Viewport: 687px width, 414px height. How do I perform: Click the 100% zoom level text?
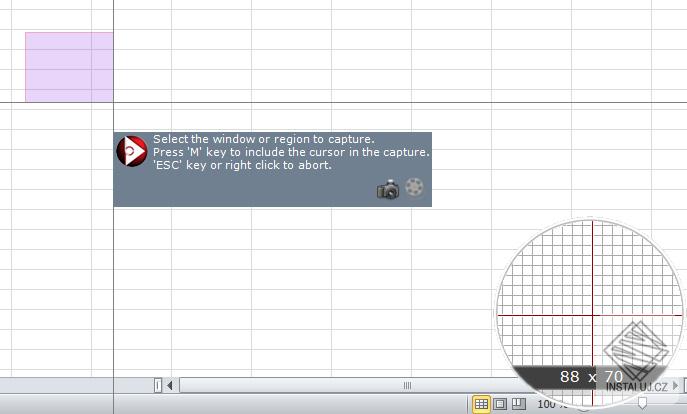(552, 404)
